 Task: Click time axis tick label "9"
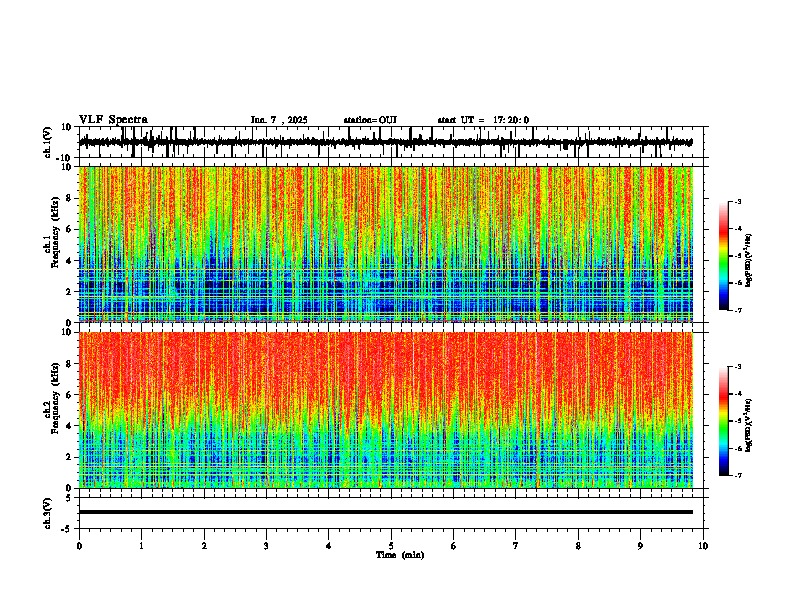(x=640, y=546)
